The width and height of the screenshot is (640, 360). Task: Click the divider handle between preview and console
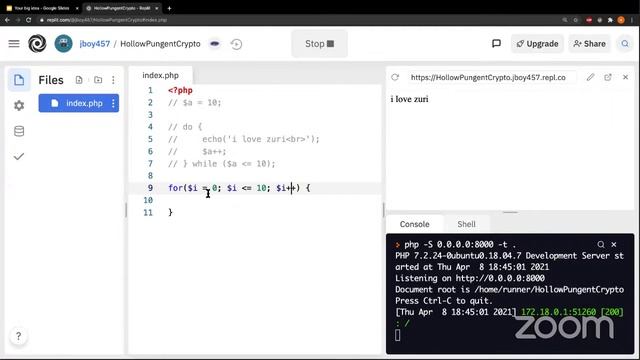coord(510,212)
